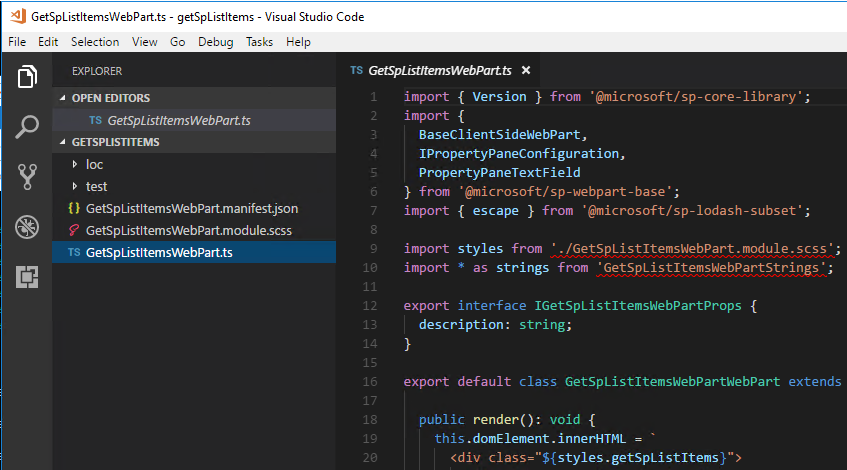Select the loc folder
This screenshot has height=470, width=847.
(194, 164)
